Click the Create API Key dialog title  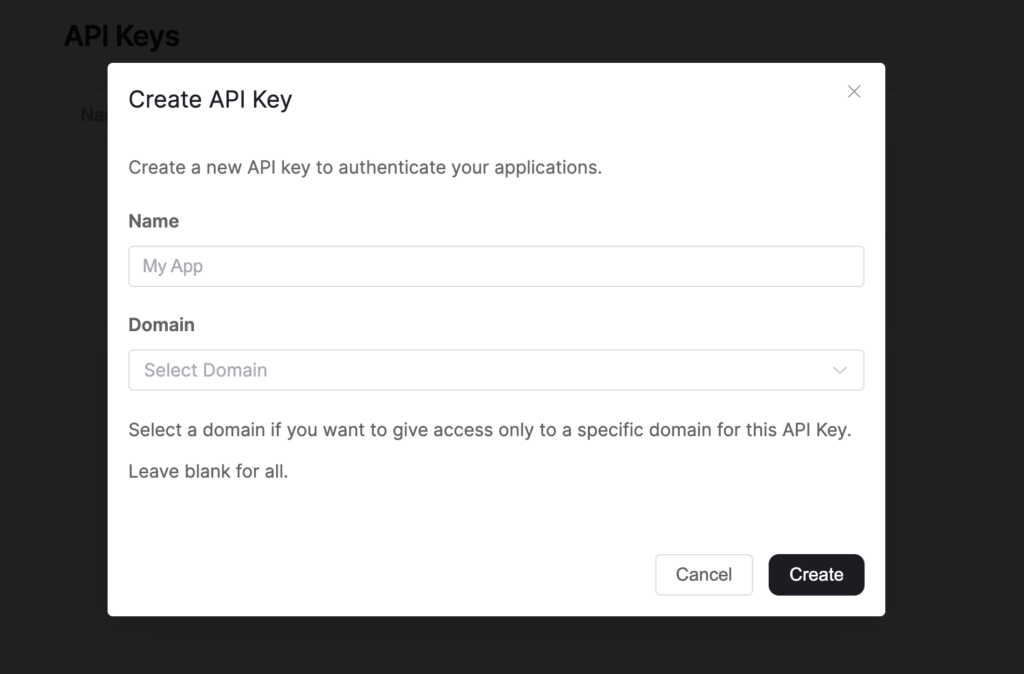click(x=210, y=99)
